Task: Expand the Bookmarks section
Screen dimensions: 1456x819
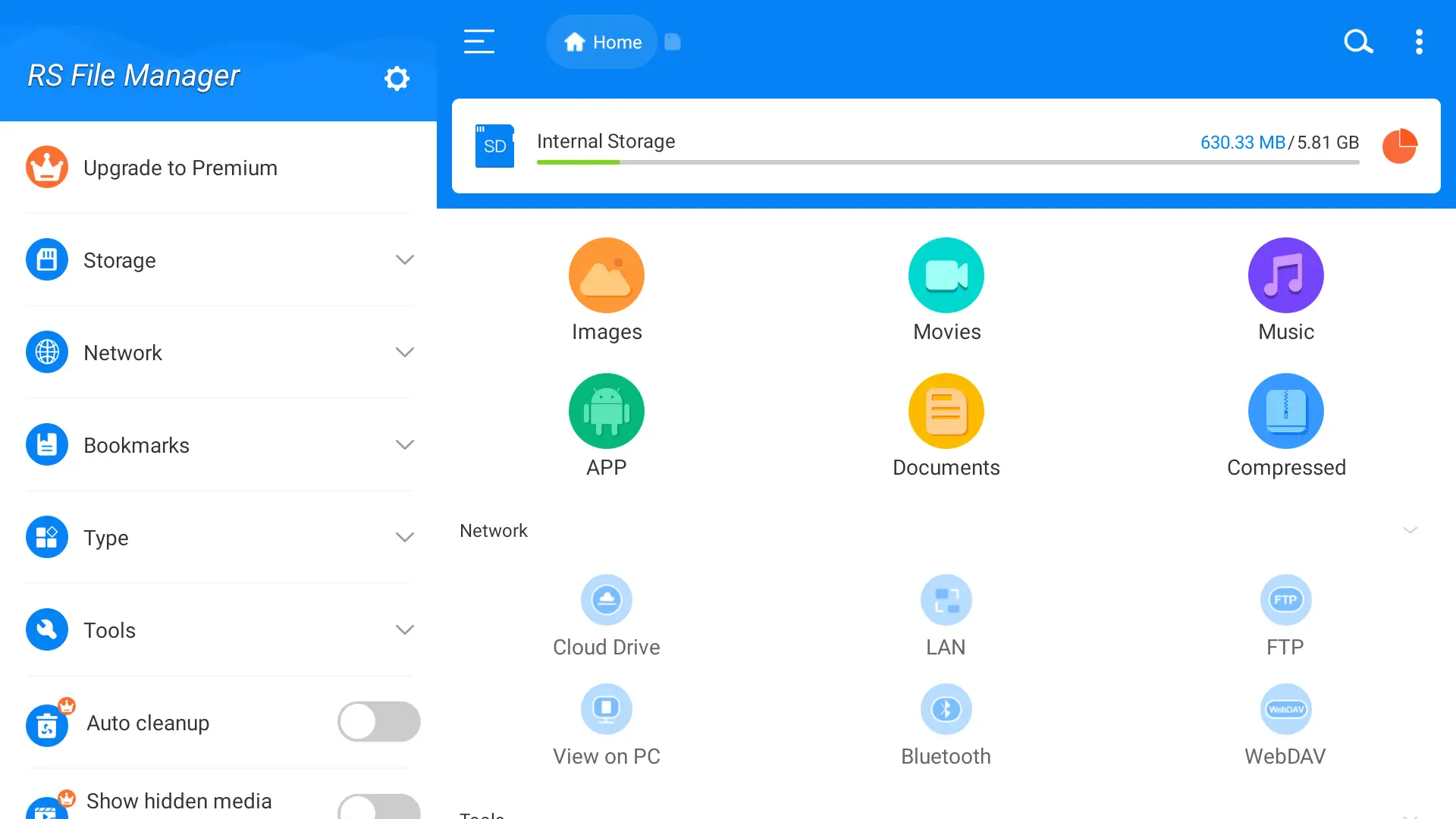Action: coord(406,444)
